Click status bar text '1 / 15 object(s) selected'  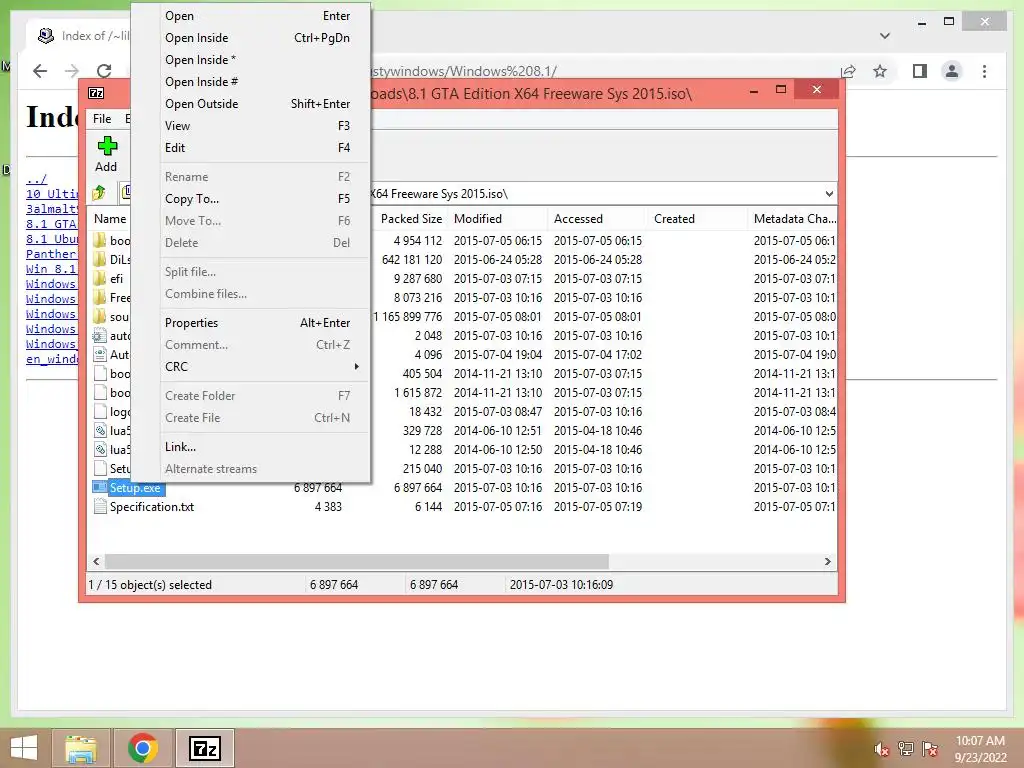pos(150,584)
